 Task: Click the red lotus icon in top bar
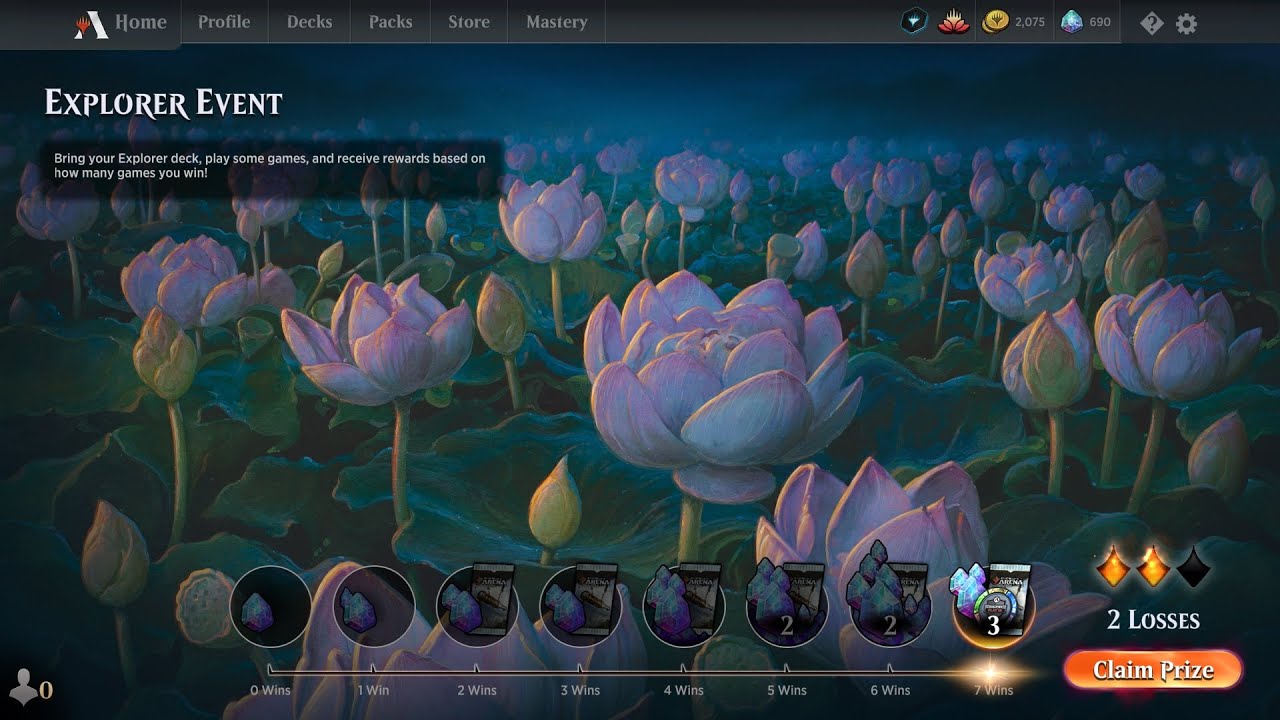(x=953, y=23)
